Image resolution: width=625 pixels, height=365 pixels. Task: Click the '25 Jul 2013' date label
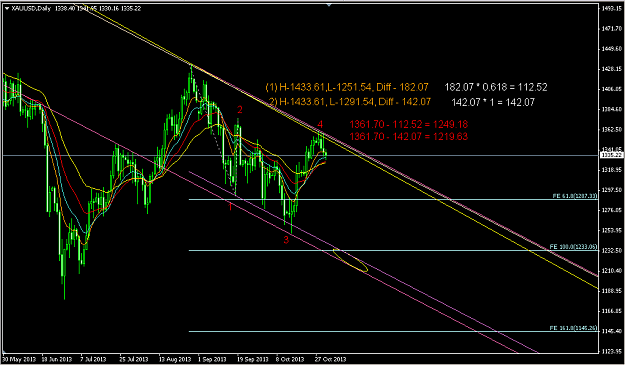coord(134,359)
